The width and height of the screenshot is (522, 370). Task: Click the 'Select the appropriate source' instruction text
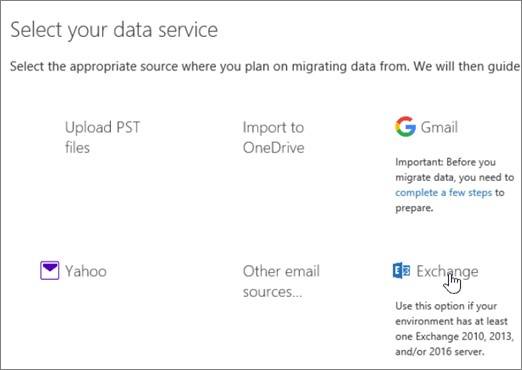tap(265, 66)
